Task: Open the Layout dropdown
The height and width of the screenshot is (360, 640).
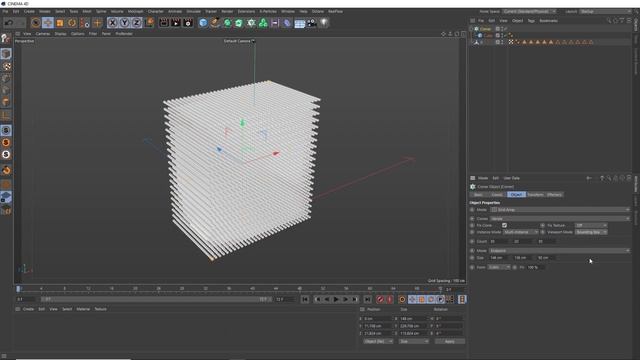Action: (606, 11)
